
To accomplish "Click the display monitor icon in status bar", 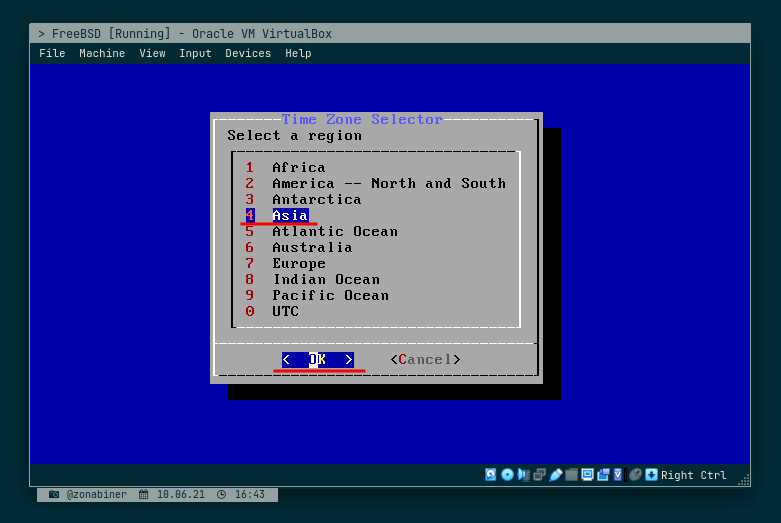I will [587, 475].
